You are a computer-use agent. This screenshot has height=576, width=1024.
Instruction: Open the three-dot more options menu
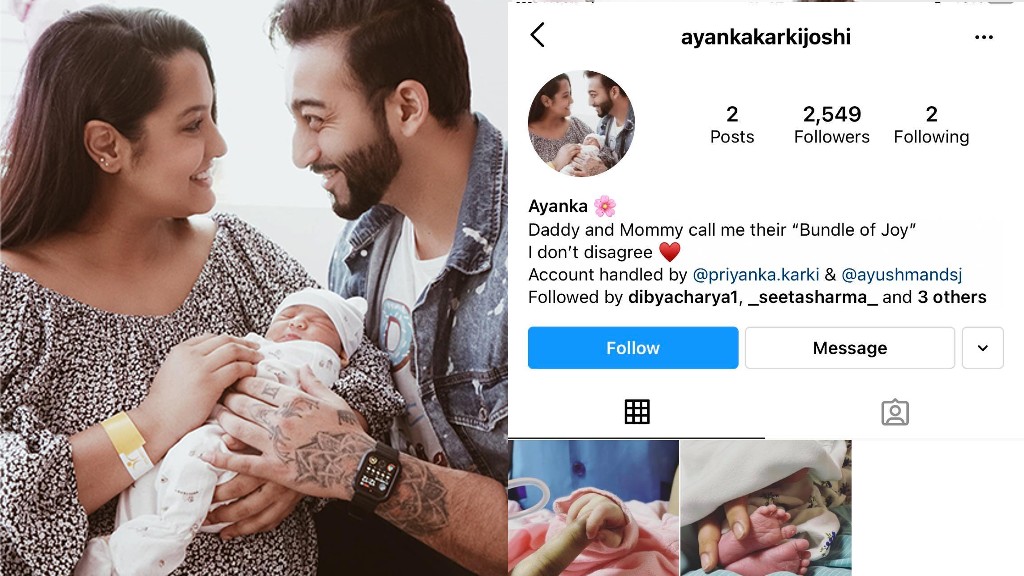pyautogui.click(x=984, y=37)
